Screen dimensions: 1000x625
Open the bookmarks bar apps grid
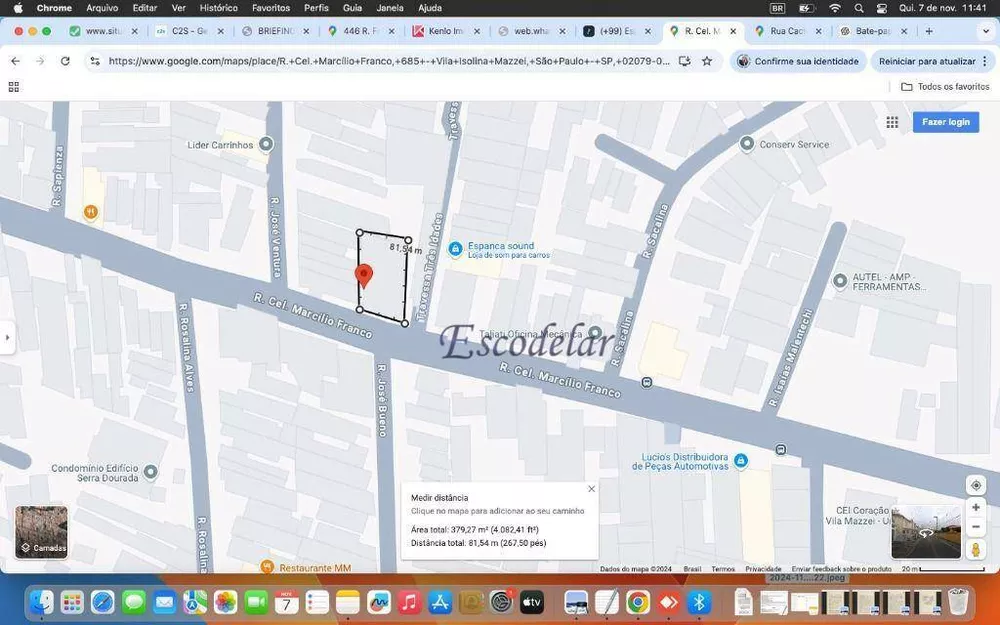tap(13, 87)
